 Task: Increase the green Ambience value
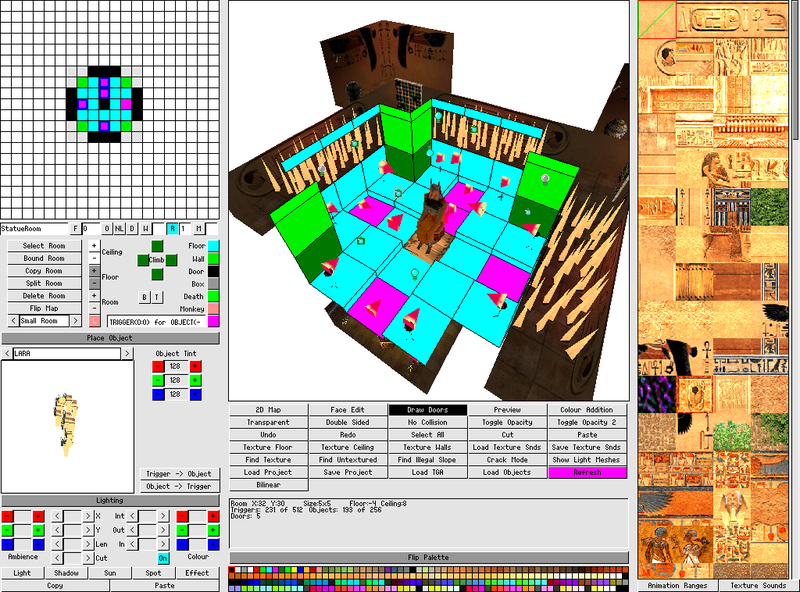pyautogui.click(x=38, y=530)
